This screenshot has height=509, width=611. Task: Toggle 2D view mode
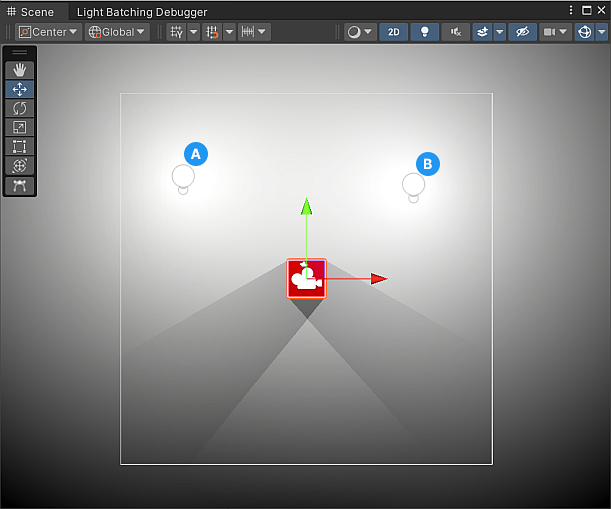[393, 32]
